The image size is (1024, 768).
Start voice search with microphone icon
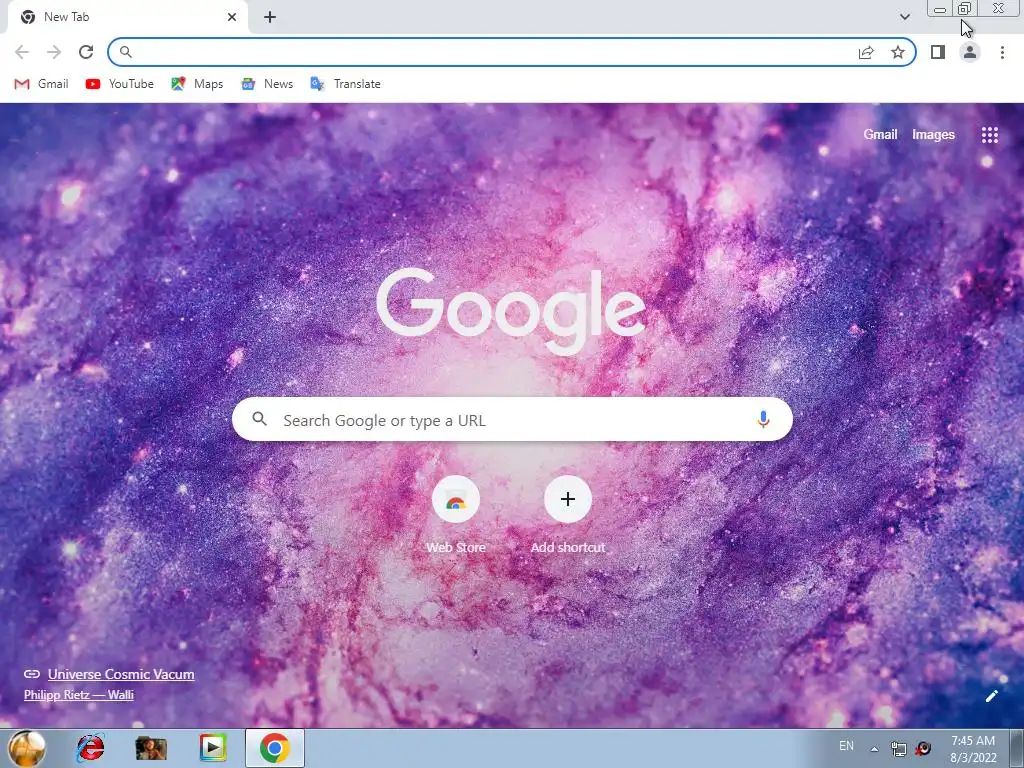763,420
